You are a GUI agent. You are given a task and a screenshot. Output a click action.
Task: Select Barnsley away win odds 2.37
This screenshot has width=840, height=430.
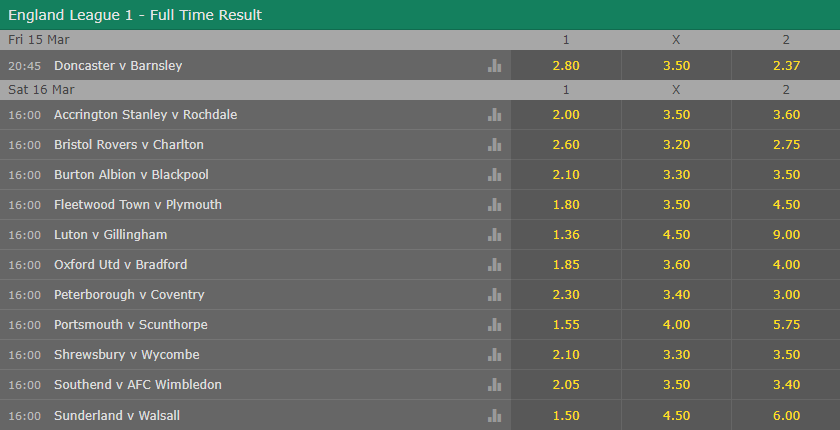tap(786, 65)
